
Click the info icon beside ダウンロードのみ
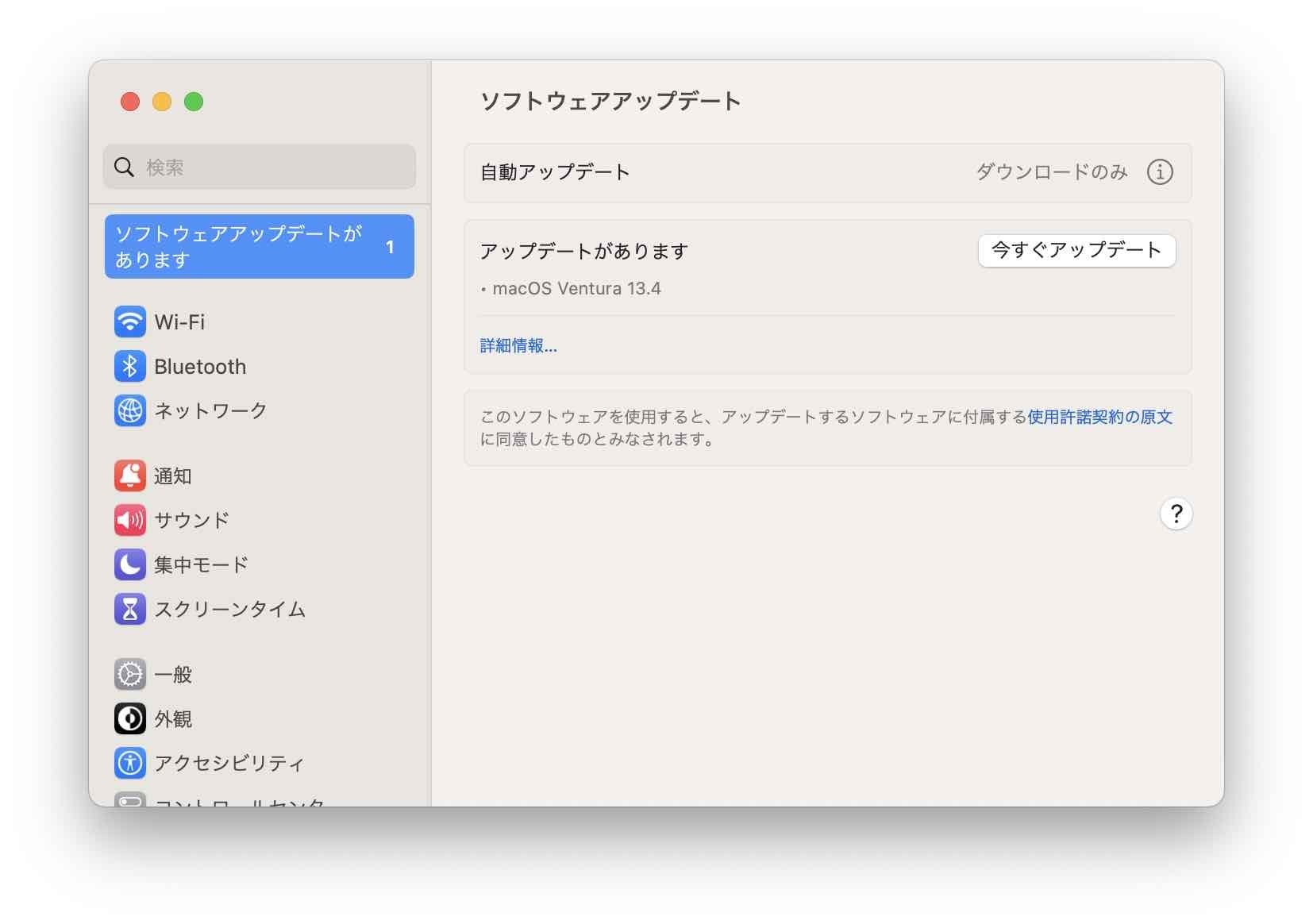[1160, 172]
